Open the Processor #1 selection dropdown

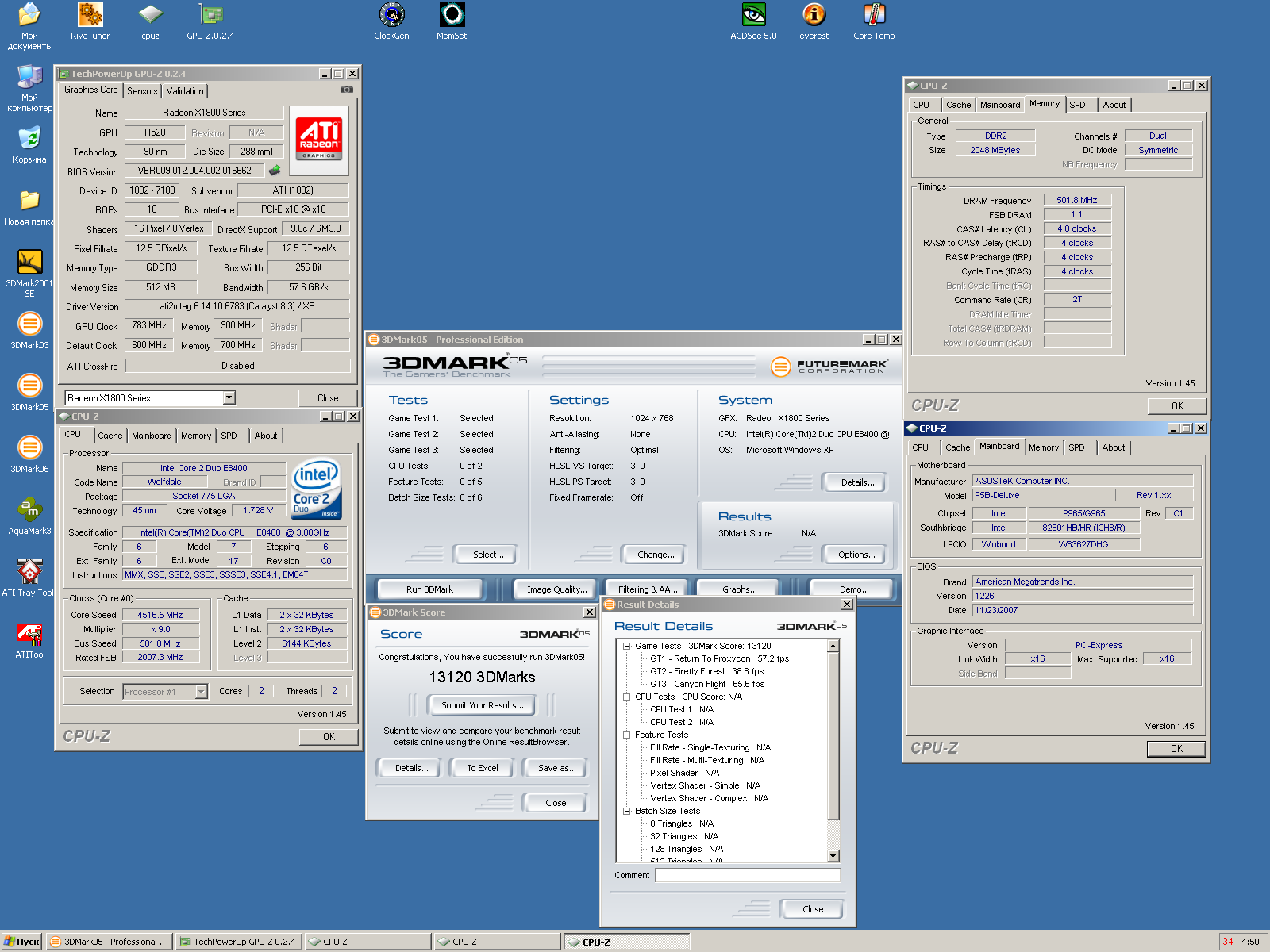pyautogui.click(x=202, y=692)
